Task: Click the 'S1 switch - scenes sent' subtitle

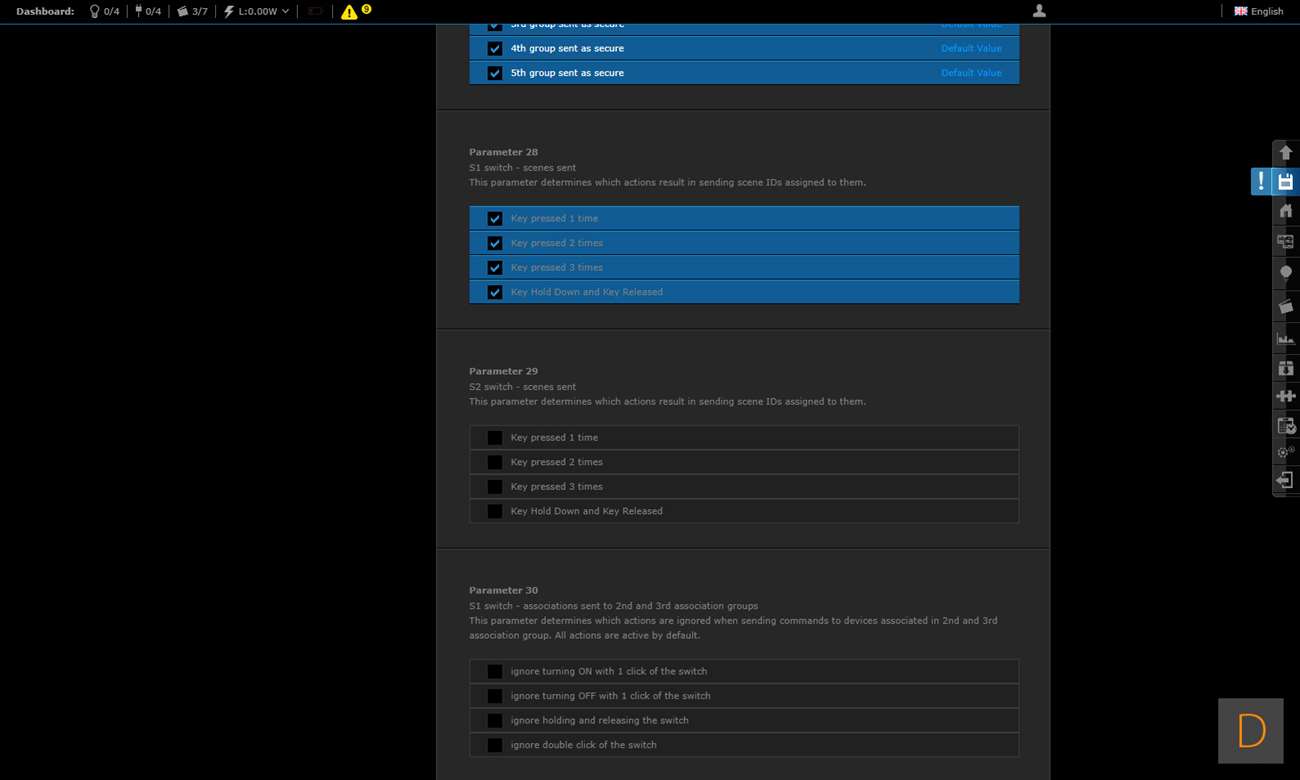Action: [x=522, y=167]
